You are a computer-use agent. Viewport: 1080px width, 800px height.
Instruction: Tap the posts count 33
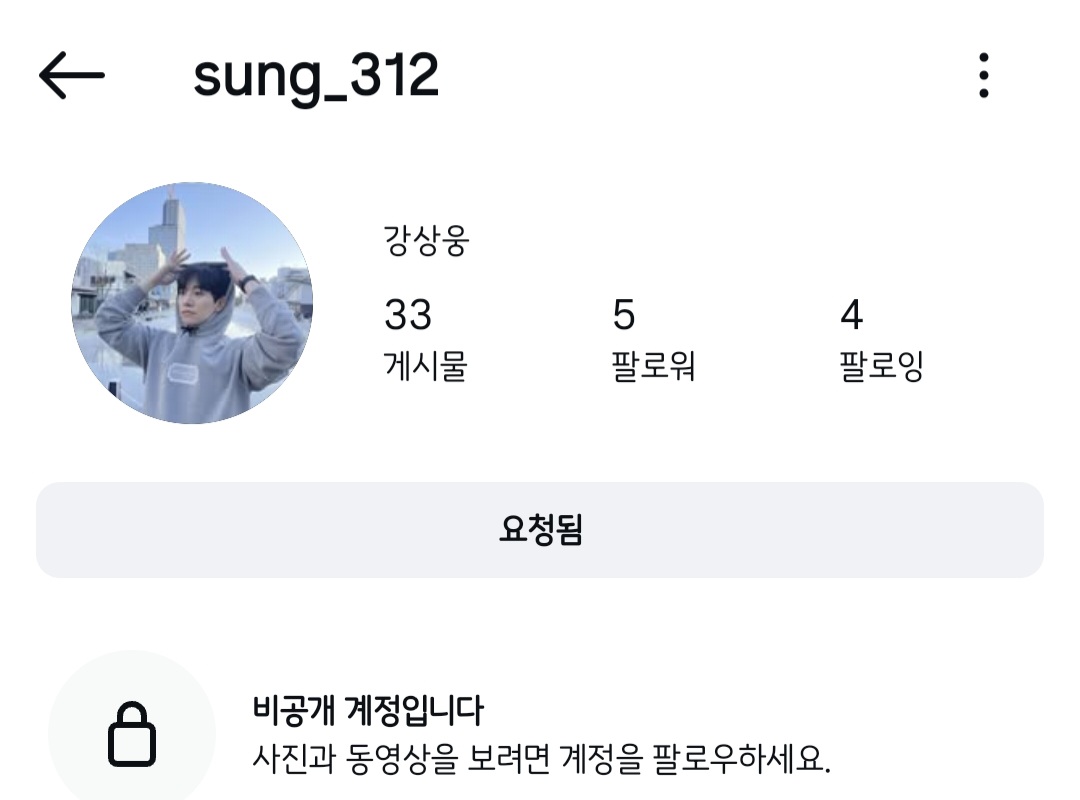click(x=408, y=315)
